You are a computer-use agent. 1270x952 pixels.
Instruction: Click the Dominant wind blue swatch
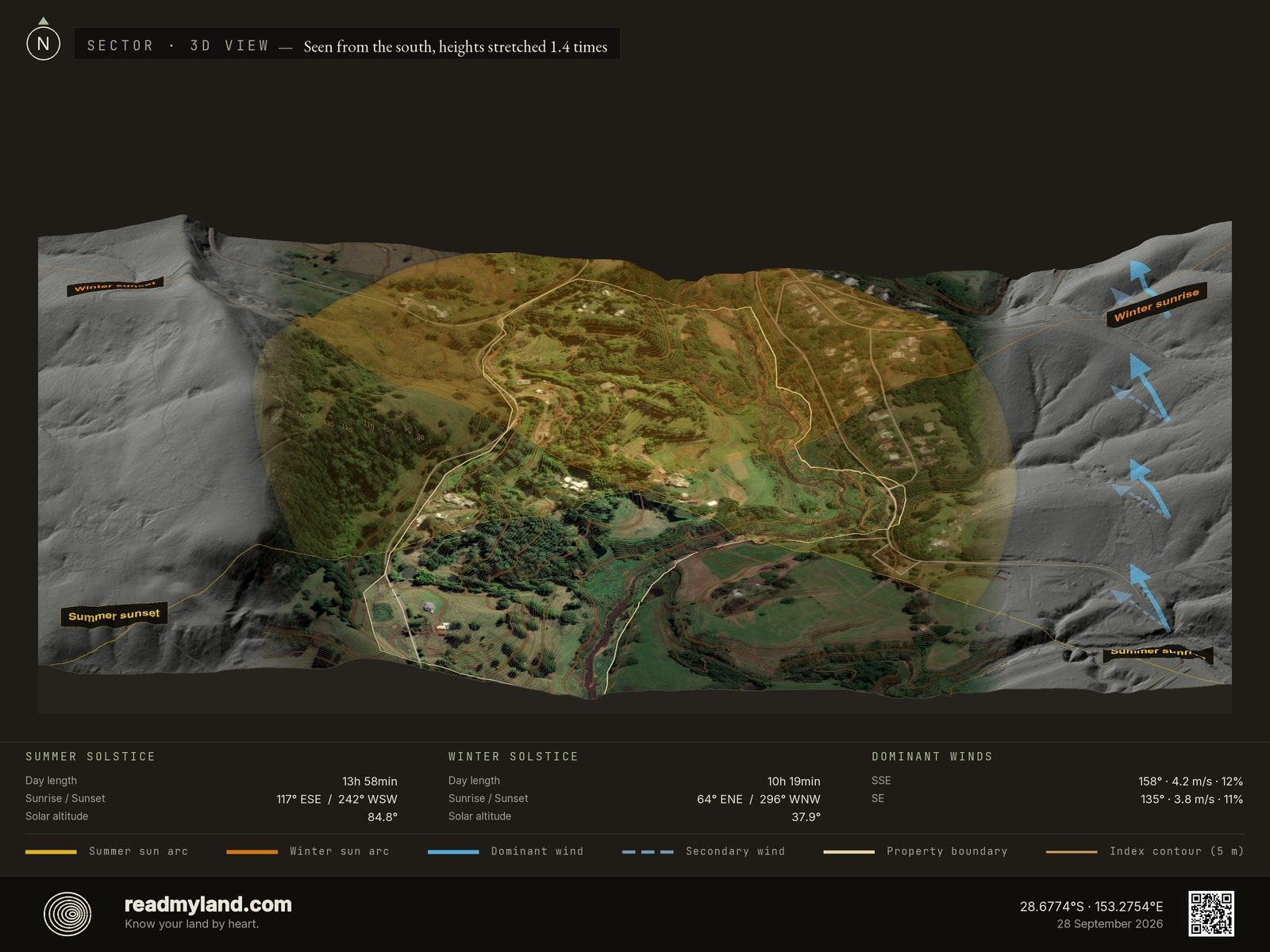(453, 851)
